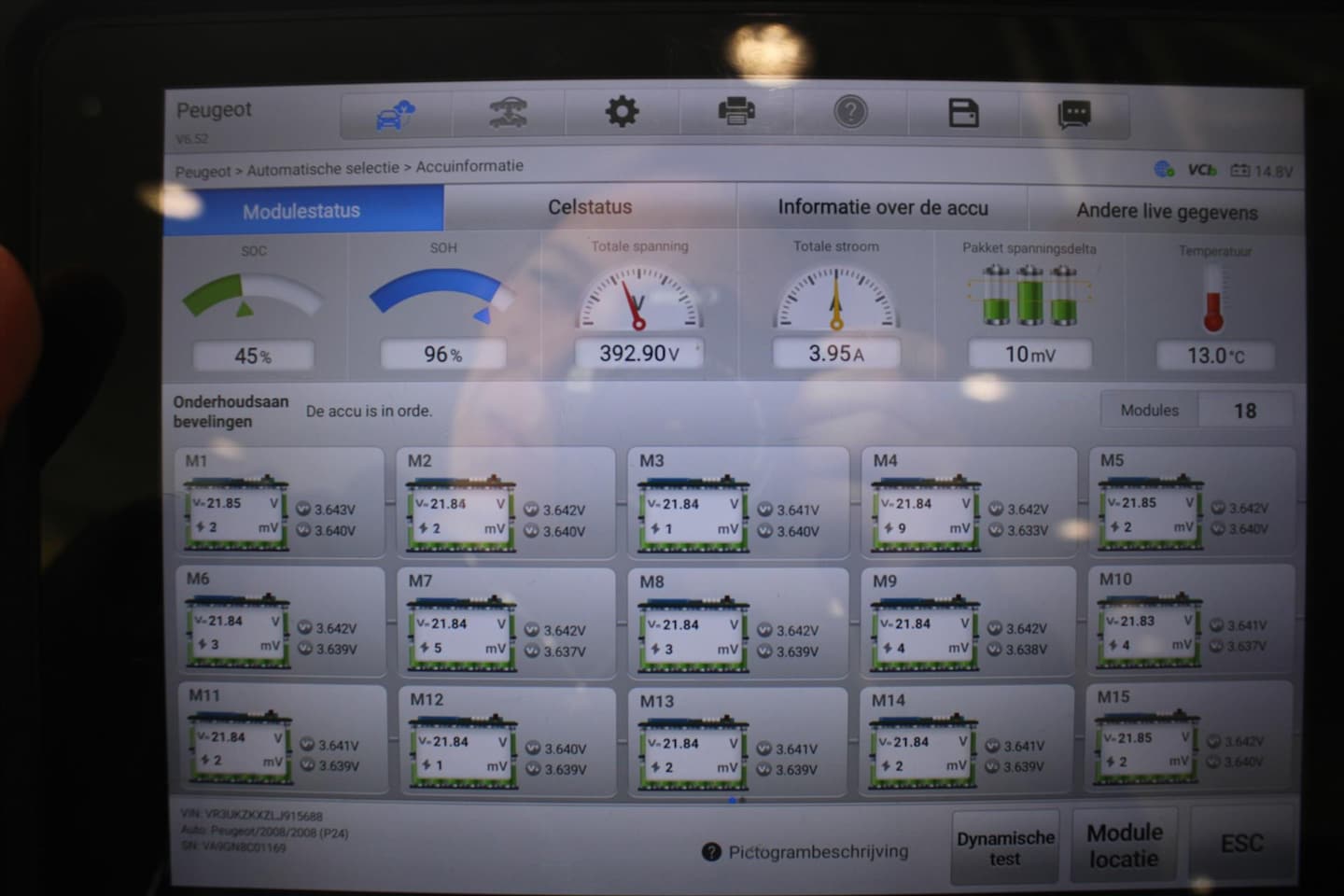Select the M1 battery module tile

point(279,504)
